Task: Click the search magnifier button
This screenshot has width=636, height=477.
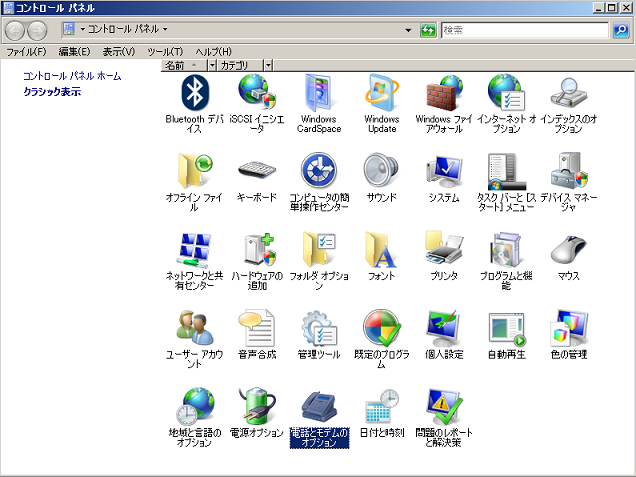Action: tap(621, 30)
